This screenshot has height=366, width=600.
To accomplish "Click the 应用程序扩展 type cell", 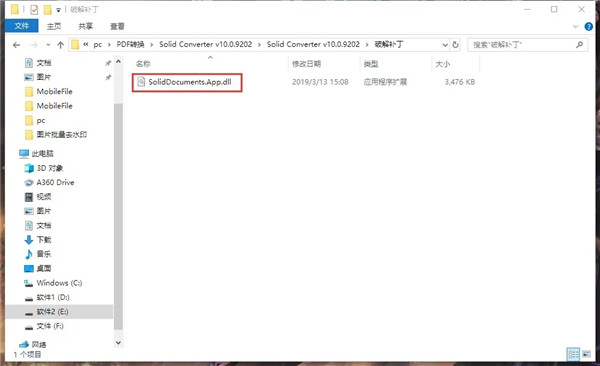I will pyautogui.click(x=385, y=82).
